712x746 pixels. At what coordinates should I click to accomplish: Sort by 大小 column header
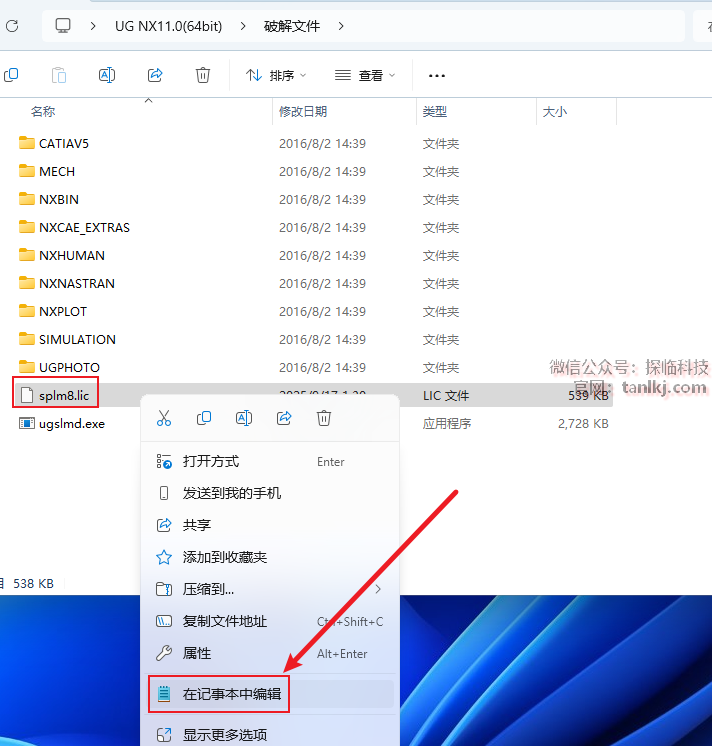555,111
